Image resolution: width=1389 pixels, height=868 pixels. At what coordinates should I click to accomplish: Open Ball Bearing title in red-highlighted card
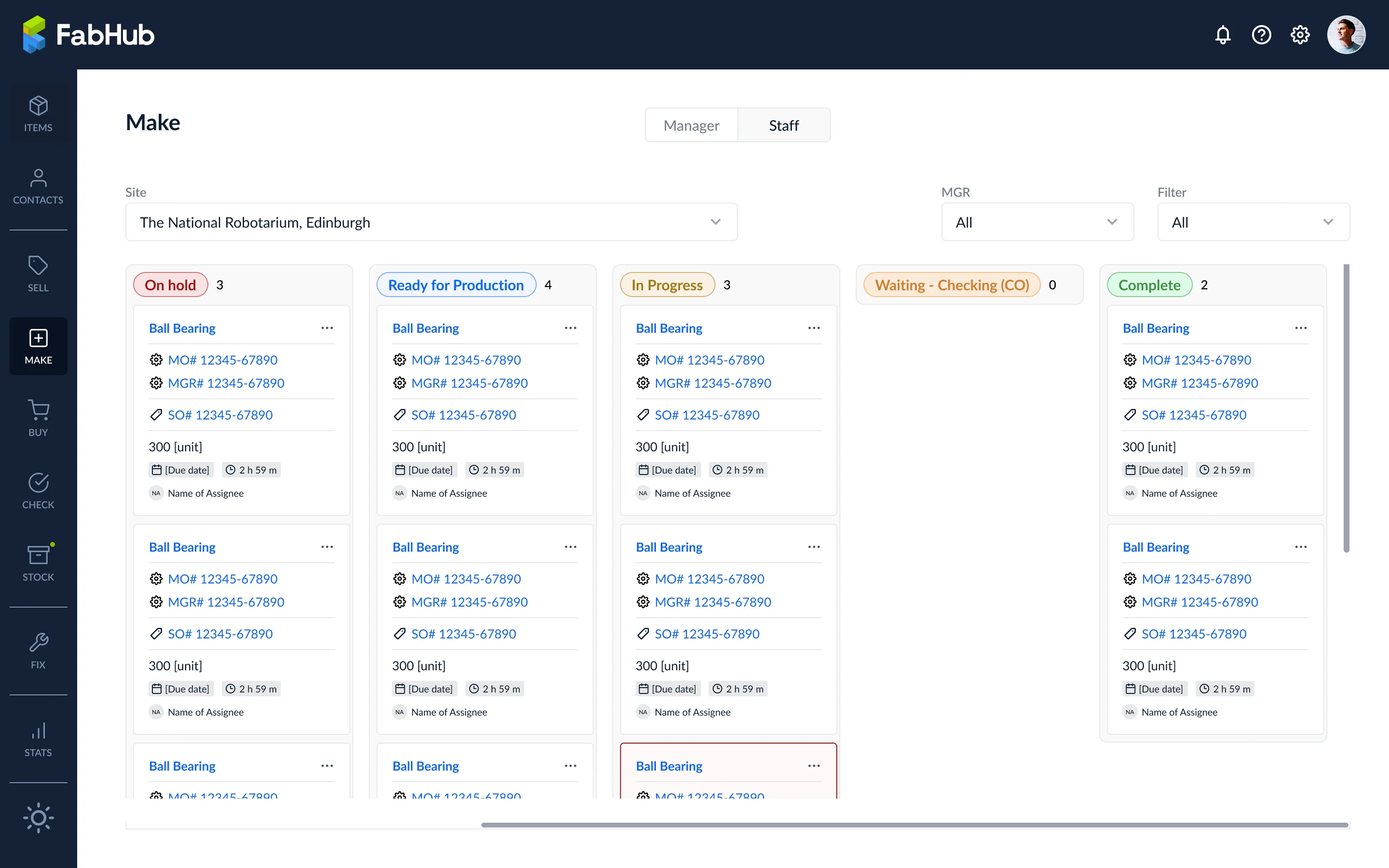click(669, 766)
